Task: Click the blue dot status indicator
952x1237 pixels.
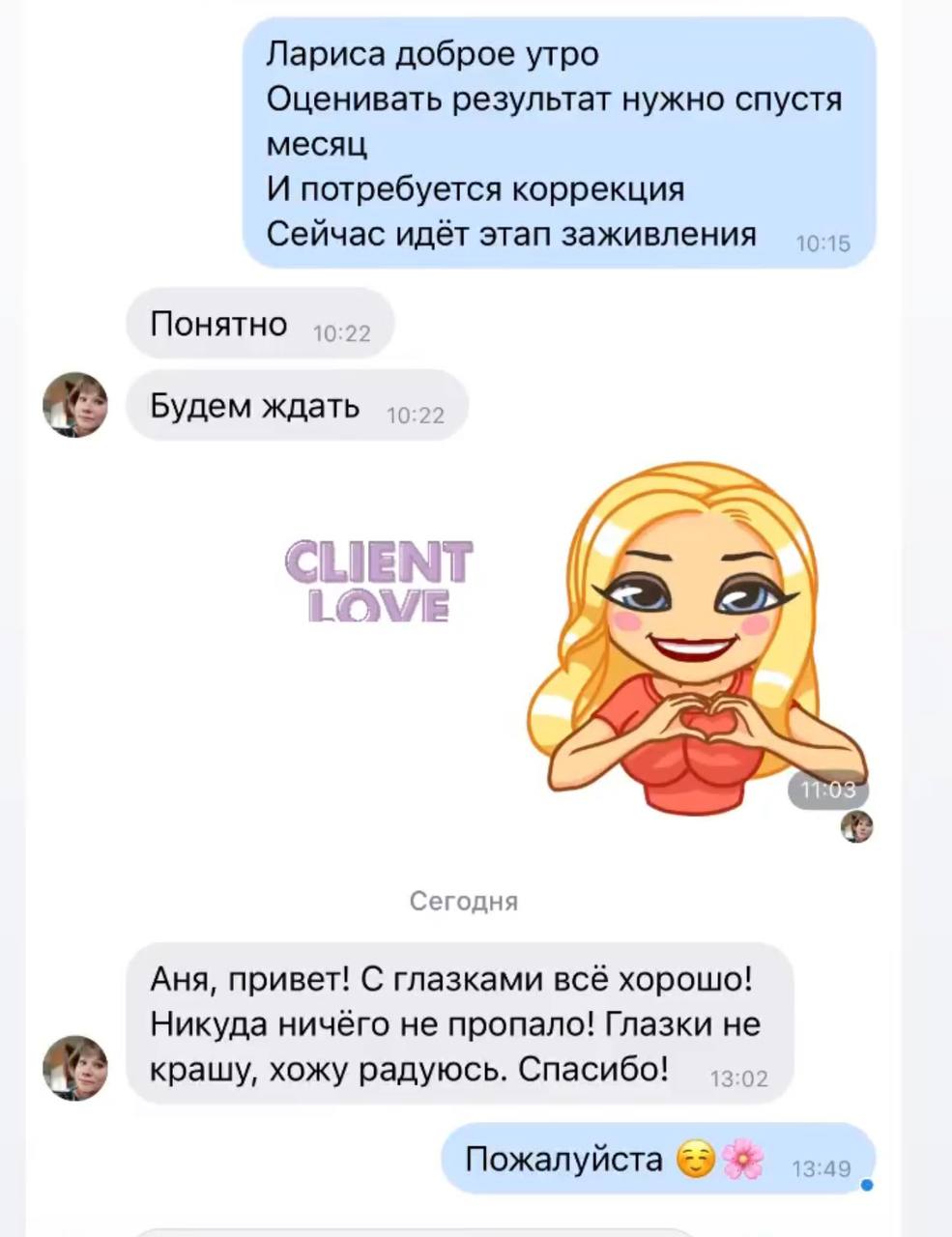Action: coord(867,1185)
